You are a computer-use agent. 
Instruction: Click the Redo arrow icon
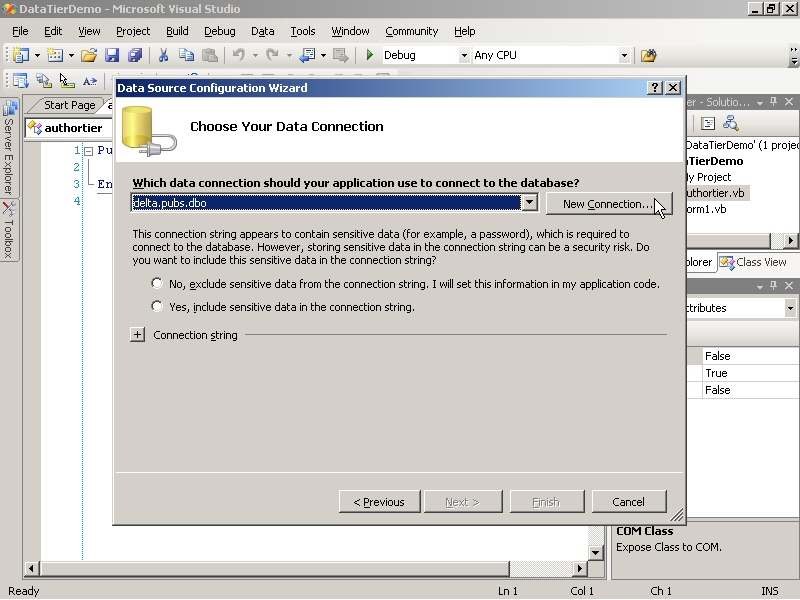coord(272,55)
